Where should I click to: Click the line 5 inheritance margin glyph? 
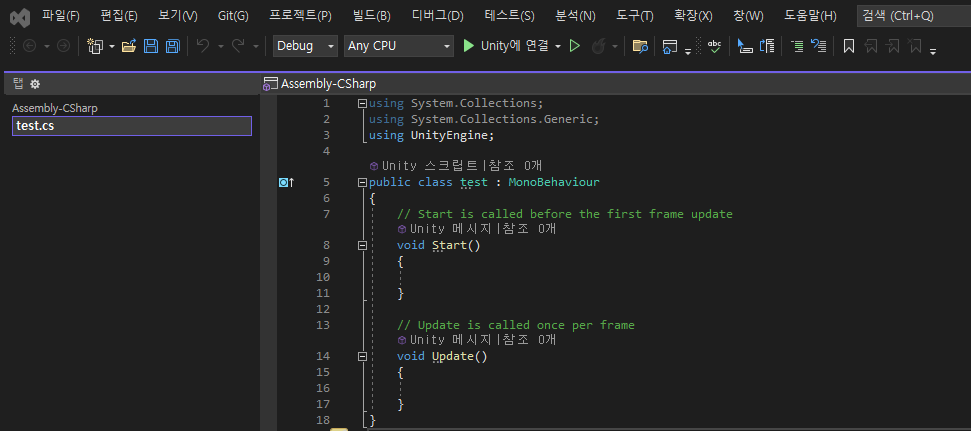point(285,182)
